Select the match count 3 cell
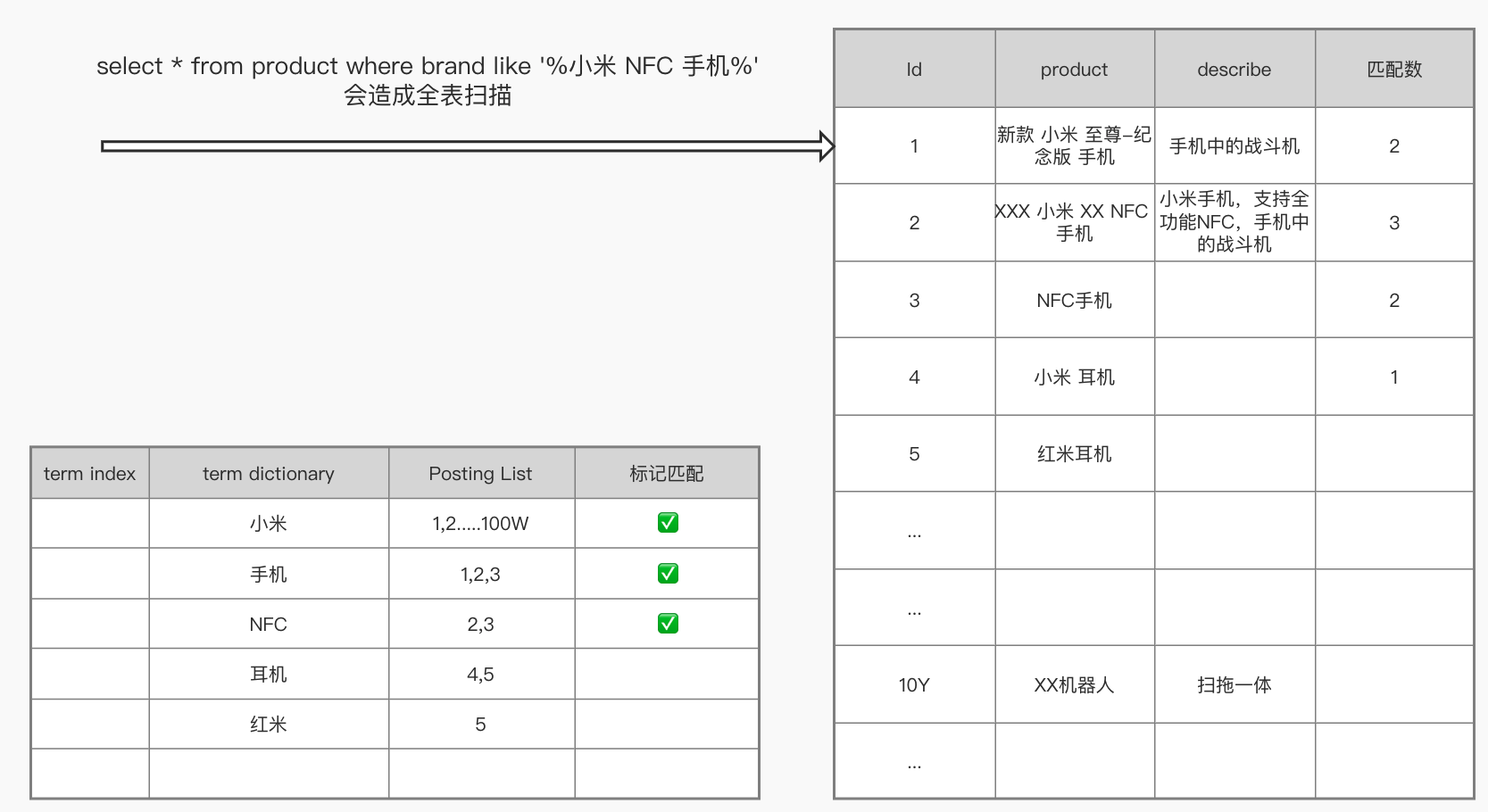This screenshot has height=812, width=1488. coord(1394,223)
